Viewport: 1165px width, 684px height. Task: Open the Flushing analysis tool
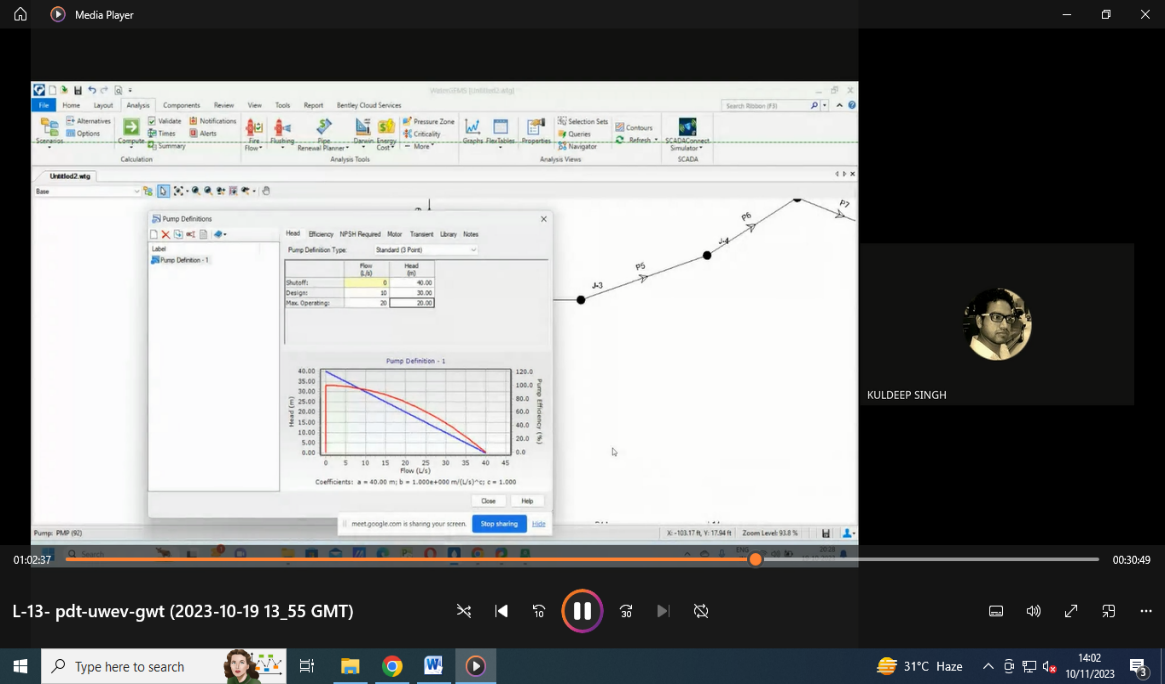pos(282,132)
